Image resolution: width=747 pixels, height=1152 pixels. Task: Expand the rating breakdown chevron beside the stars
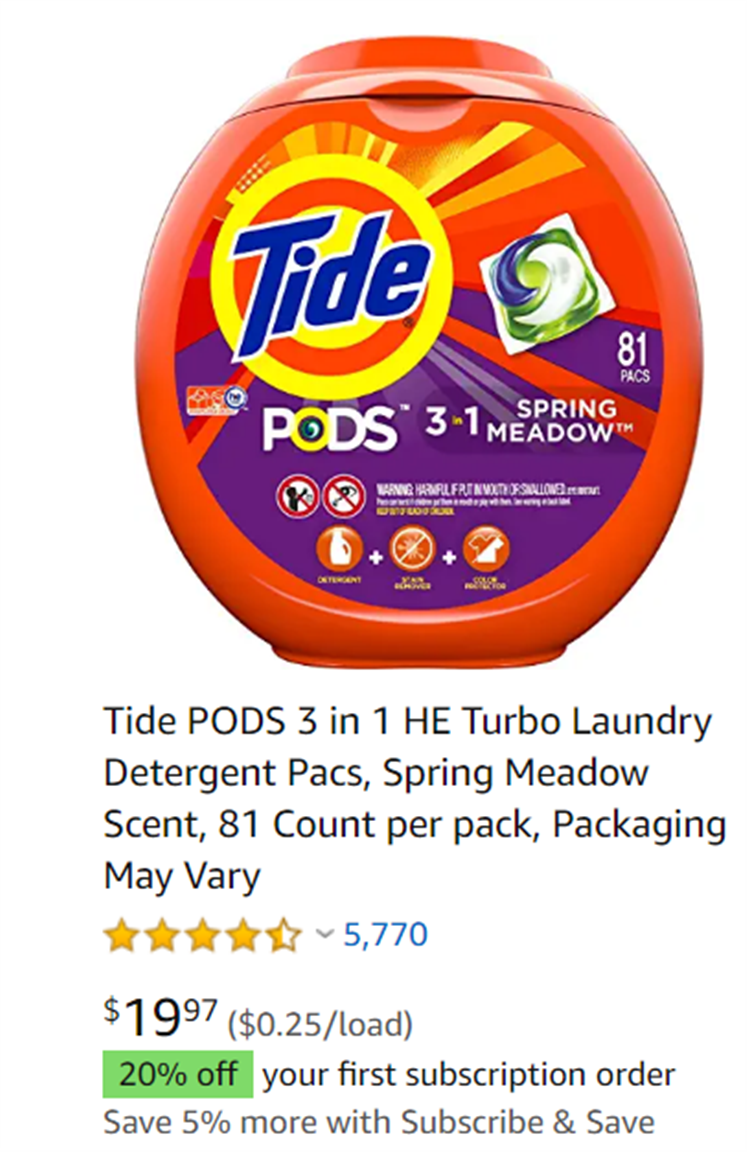323,935
